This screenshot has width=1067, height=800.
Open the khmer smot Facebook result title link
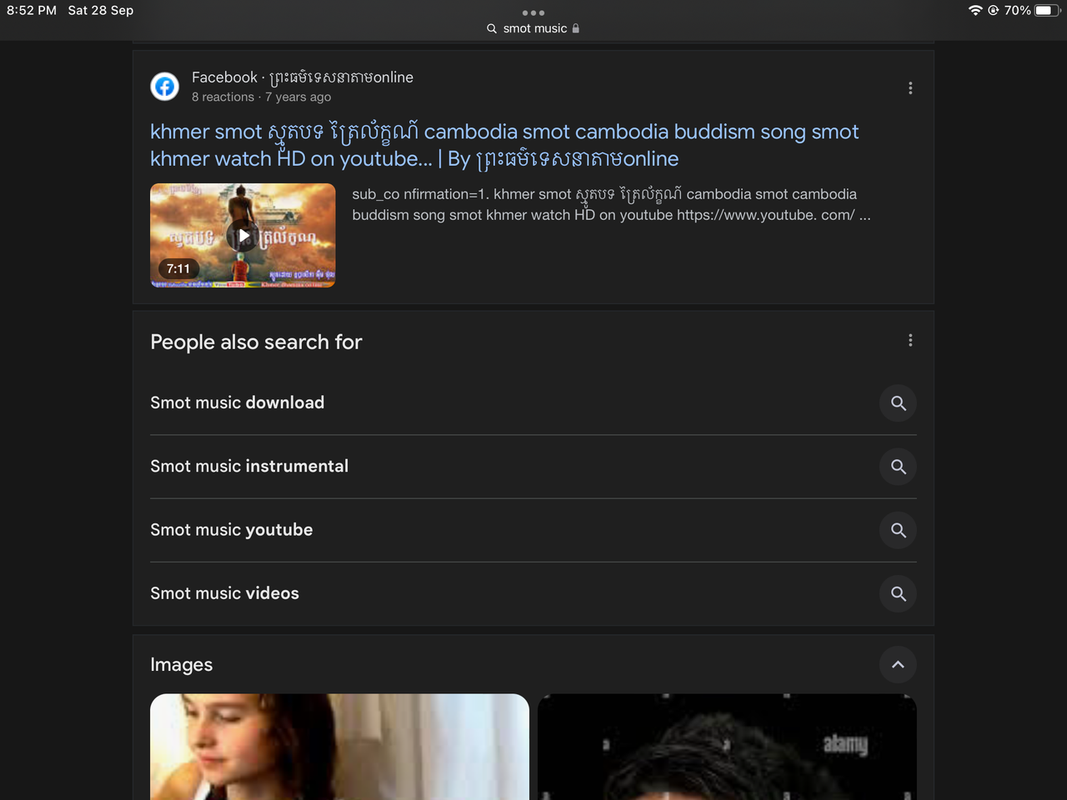point(504,145)
